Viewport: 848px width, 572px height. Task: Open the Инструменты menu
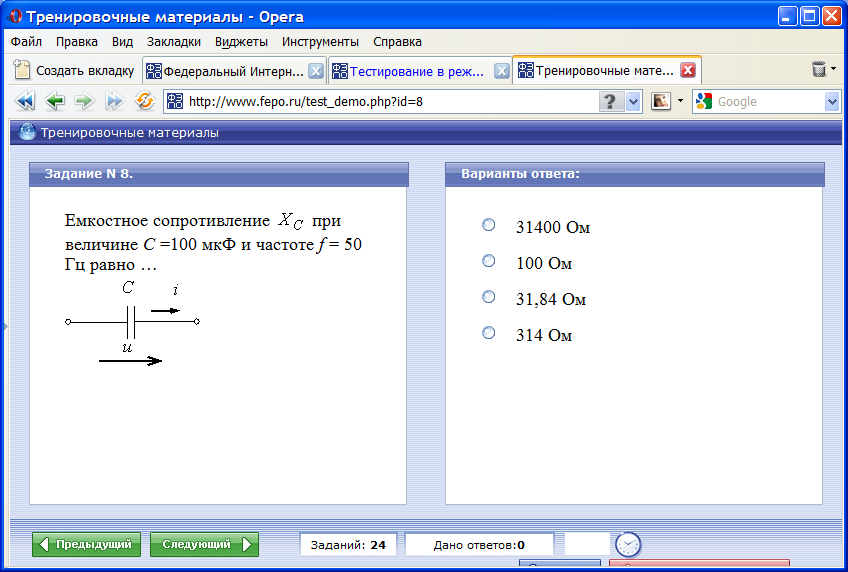tap(320, 42)
